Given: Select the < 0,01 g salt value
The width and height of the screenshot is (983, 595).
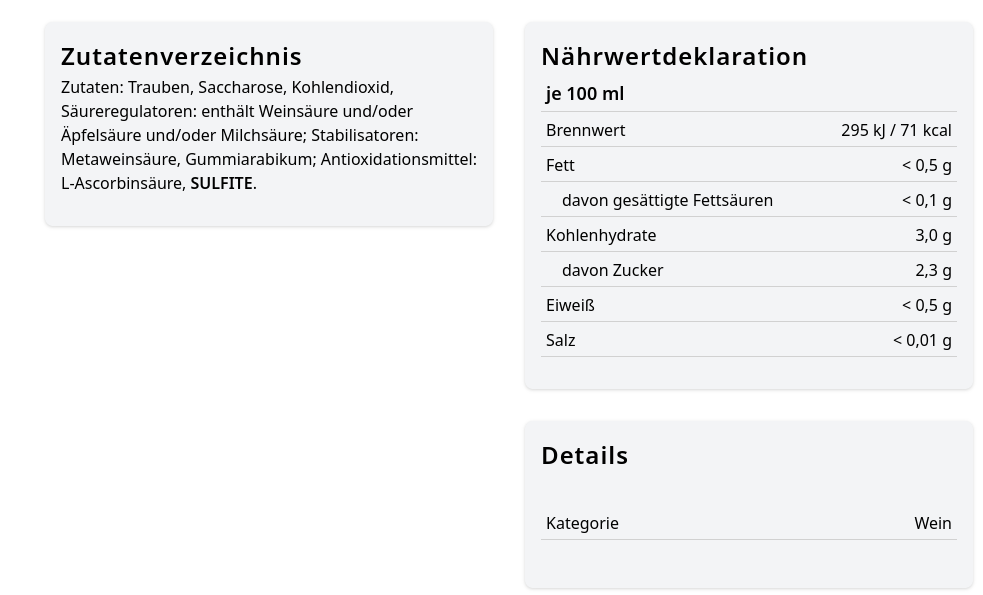Looking at the screenshot, I should click(921, 340).
